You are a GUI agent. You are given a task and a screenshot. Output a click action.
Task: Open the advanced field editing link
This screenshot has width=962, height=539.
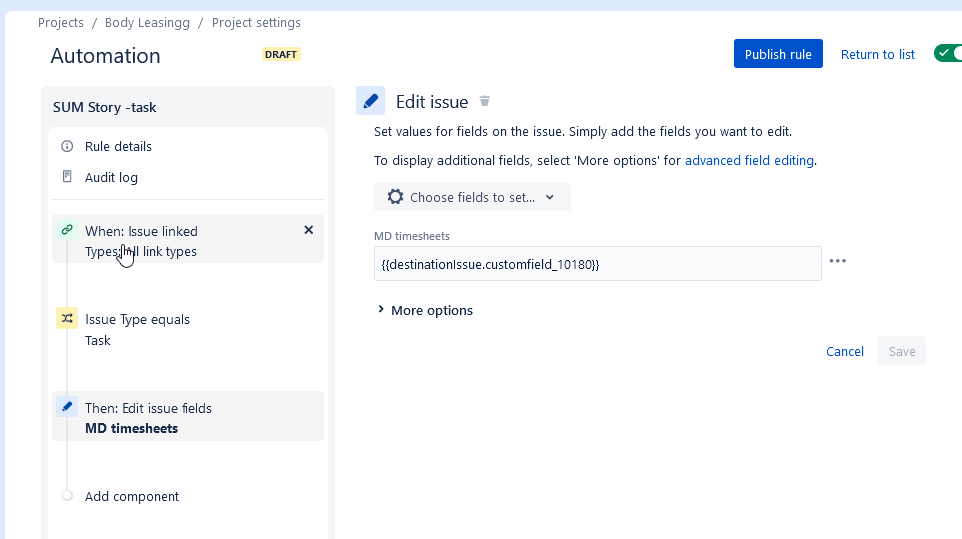click(x=749, y=161)
